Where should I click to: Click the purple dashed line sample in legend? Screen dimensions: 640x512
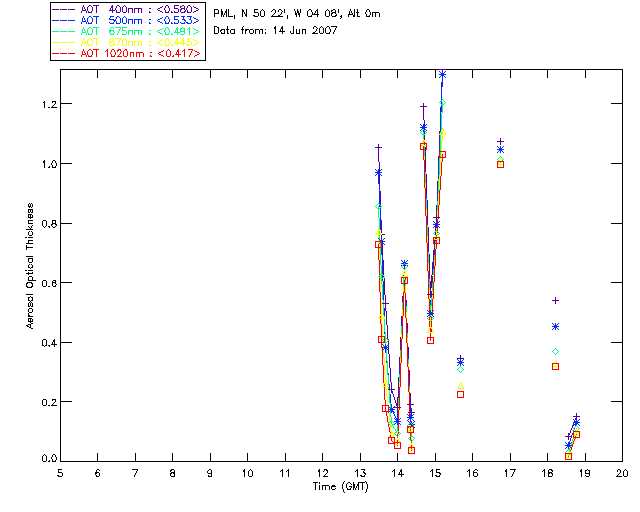(x=64, y=9)
